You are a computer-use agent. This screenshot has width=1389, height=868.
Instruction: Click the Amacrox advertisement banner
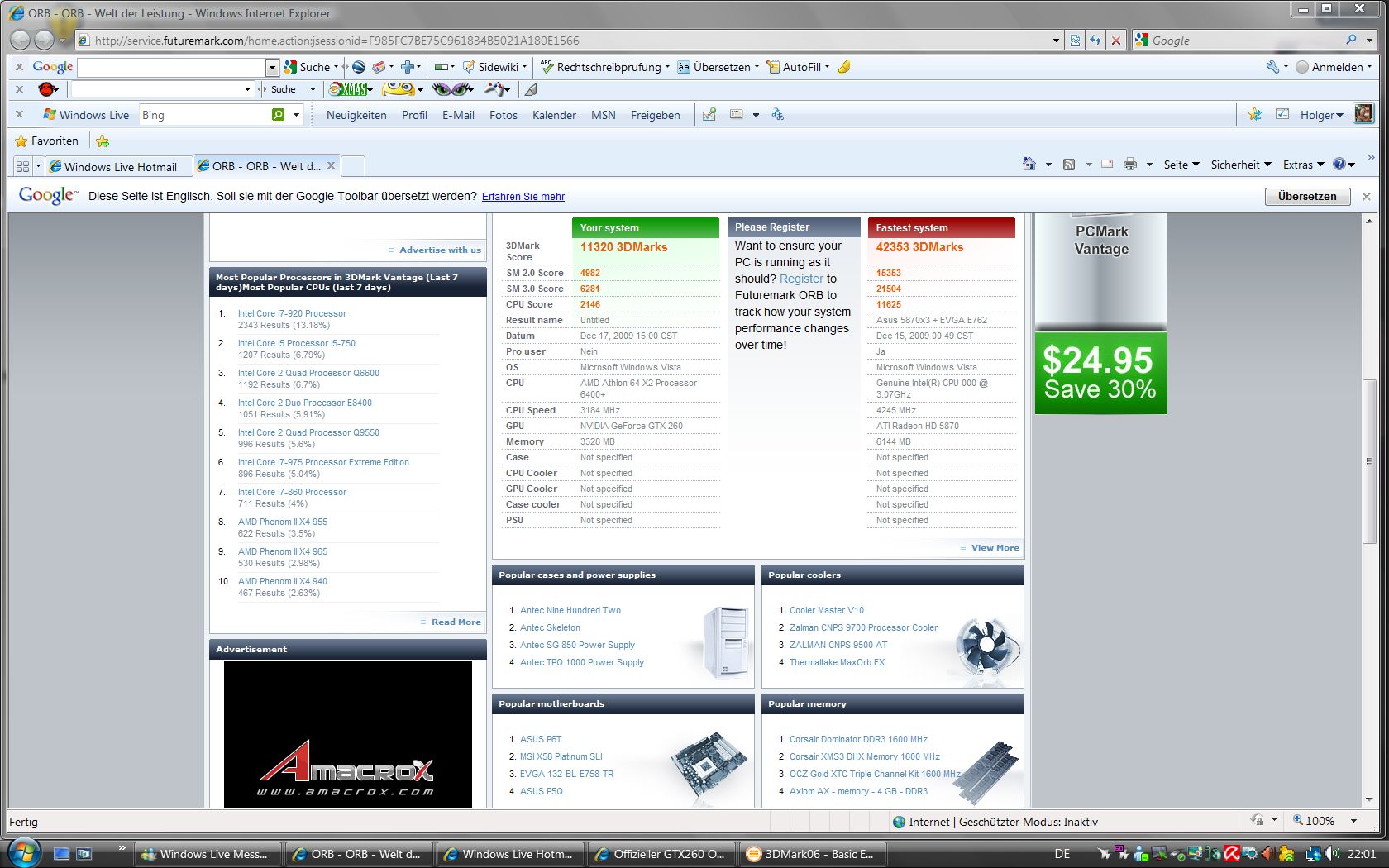coord(347,733)
